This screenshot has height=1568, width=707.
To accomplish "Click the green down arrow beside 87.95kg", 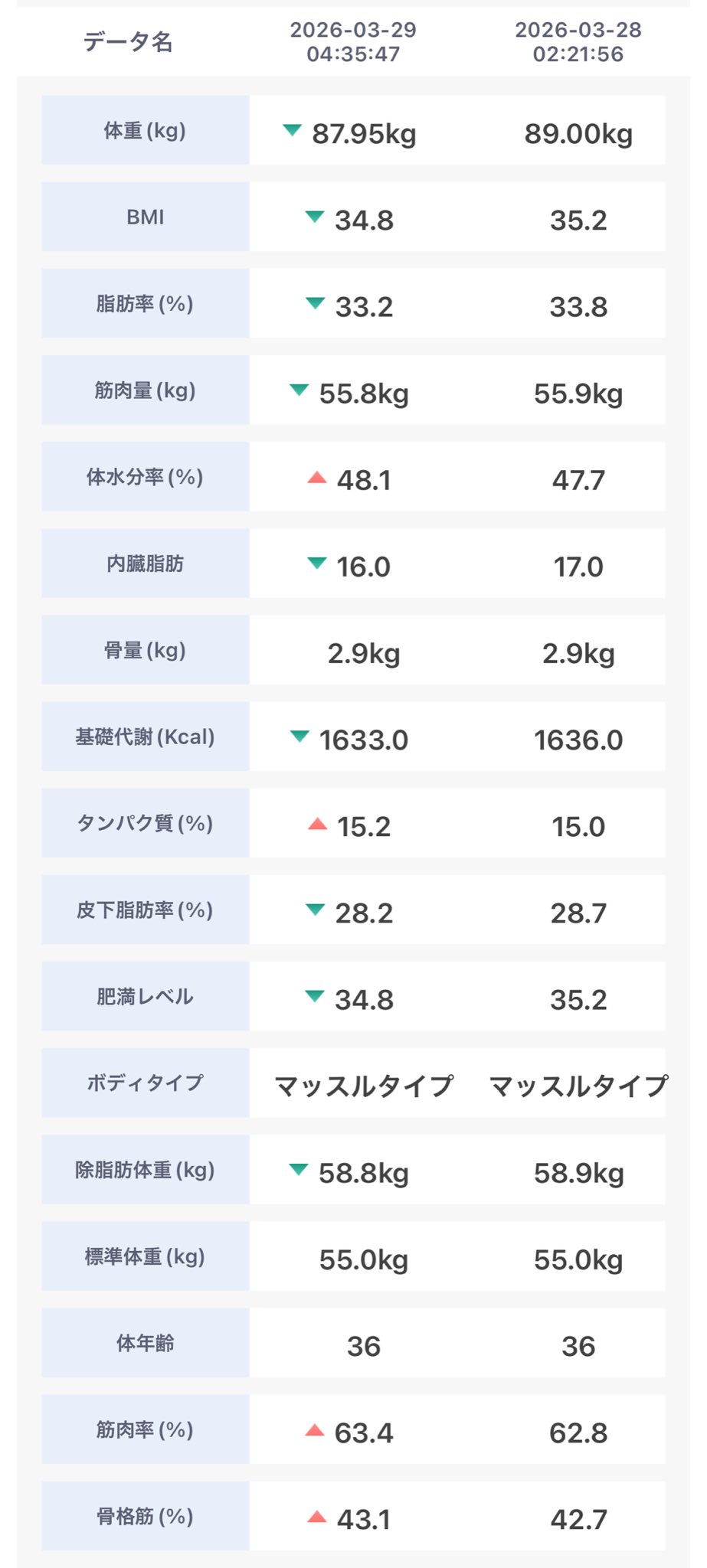I will click(292, 130).
